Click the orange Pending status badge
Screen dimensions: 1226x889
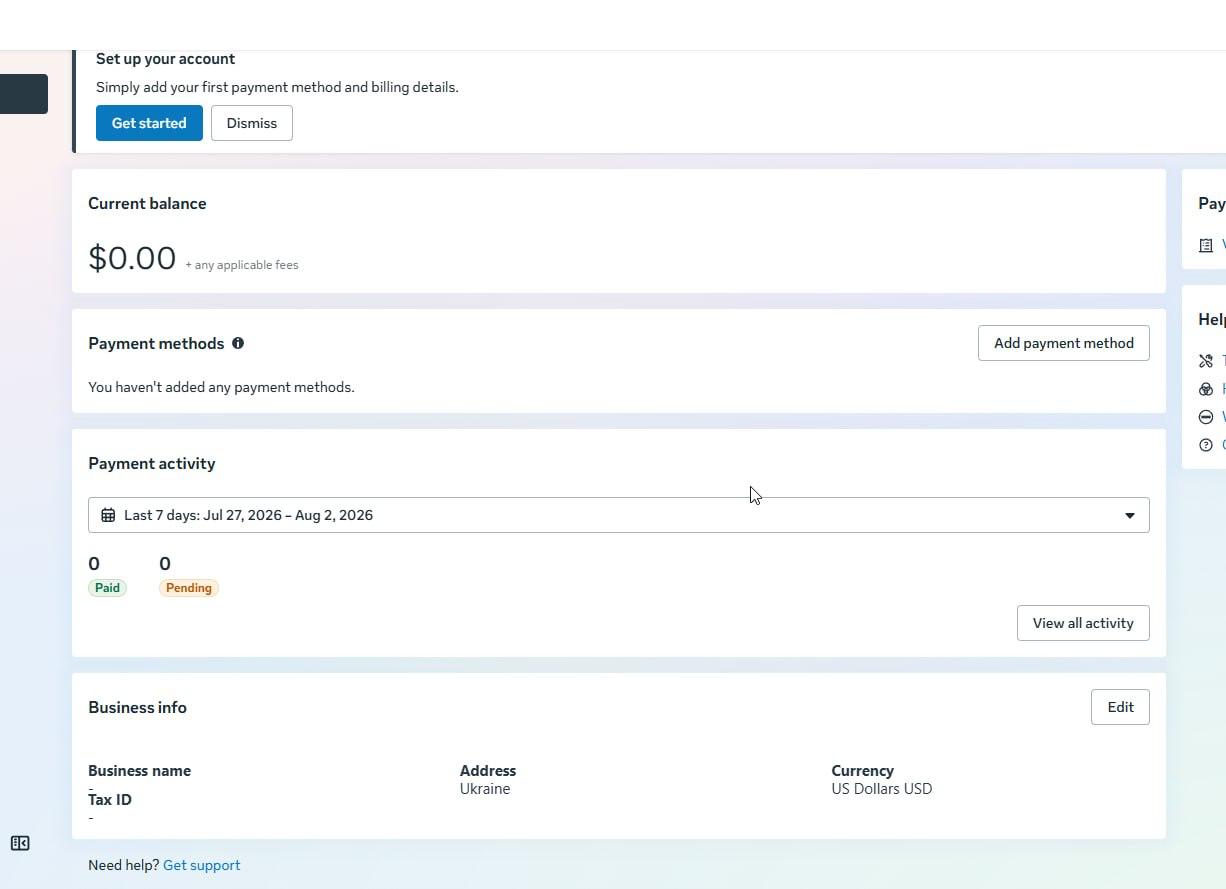click(x=189, y=588)
